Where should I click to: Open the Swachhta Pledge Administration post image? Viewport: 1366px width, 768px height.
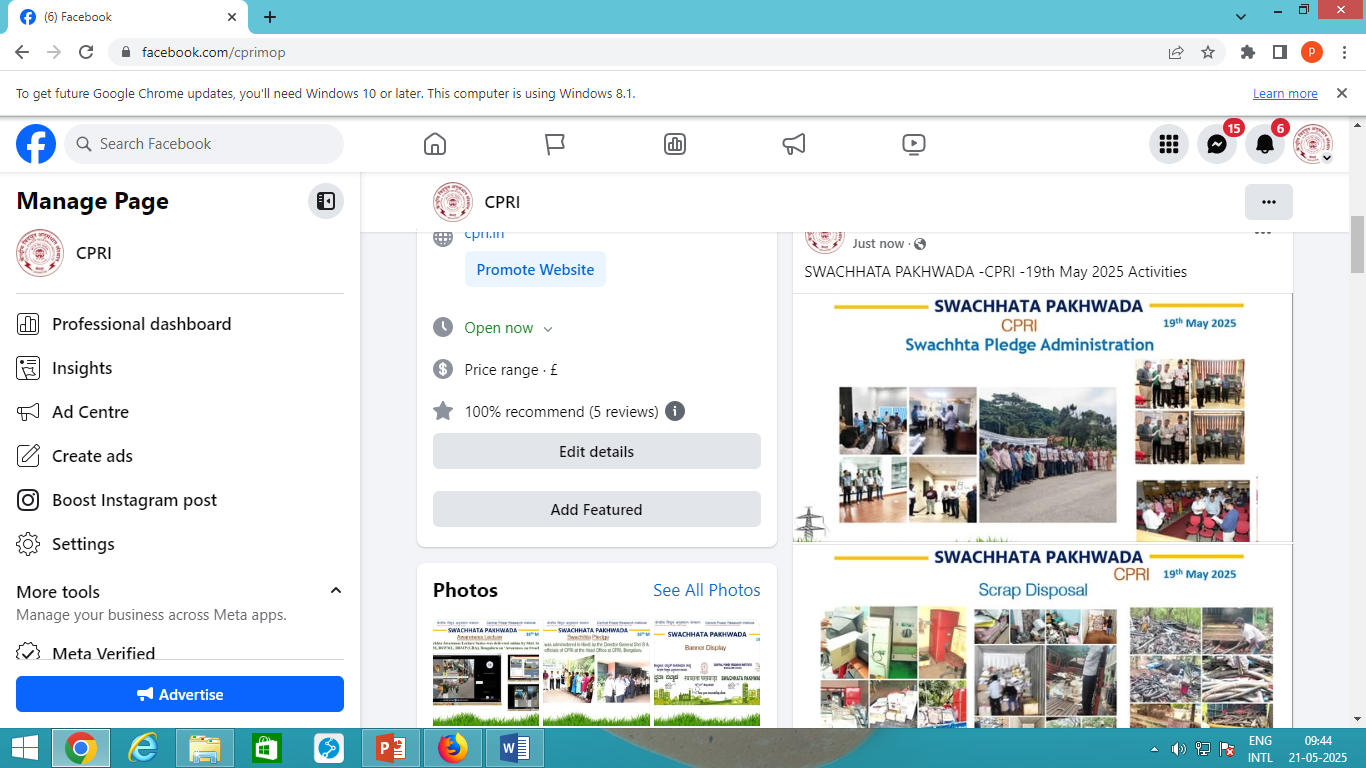(1043, 417)
